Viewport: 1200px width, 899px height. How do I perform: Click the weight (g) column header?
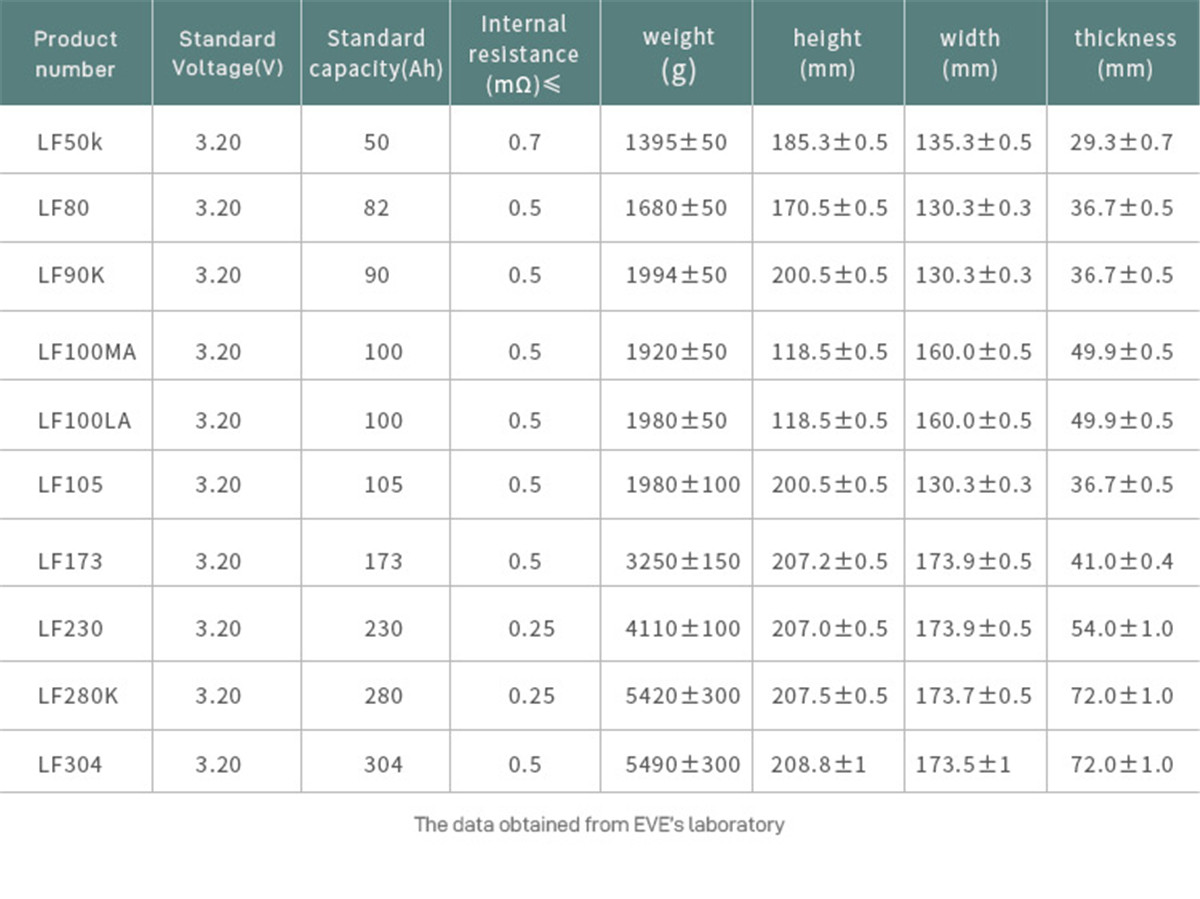click(678, 54)
